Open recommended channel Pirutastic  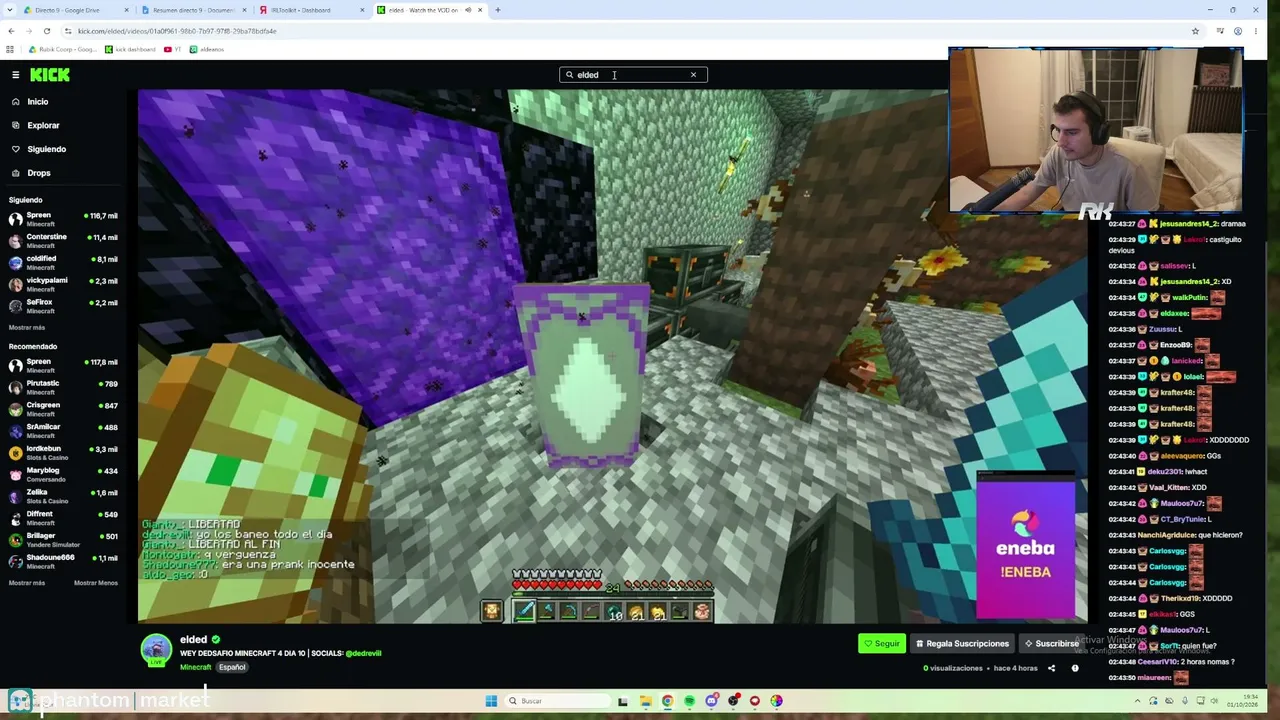tap(62, 387)
